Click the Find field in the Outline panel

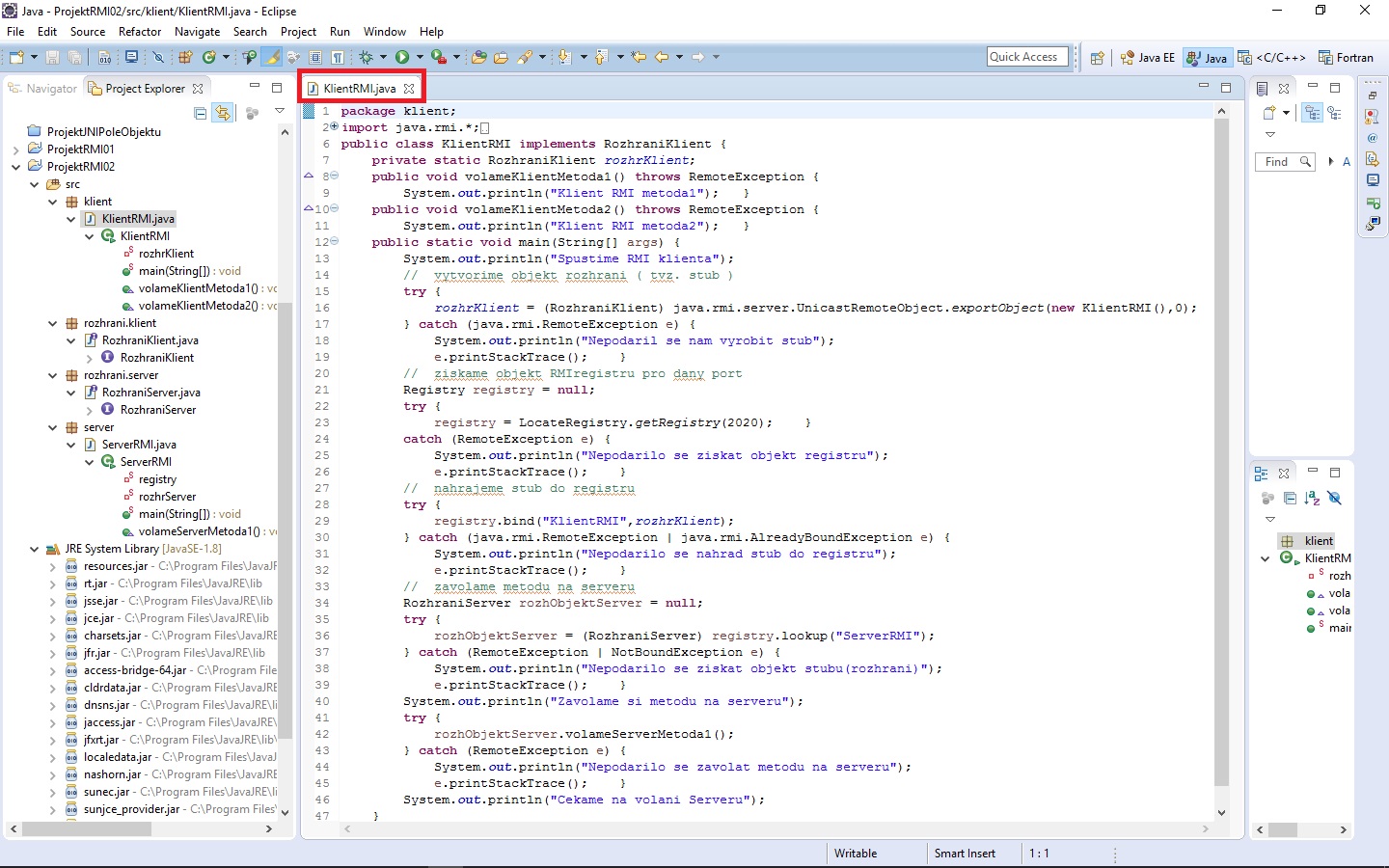(x=1284, y=161)
